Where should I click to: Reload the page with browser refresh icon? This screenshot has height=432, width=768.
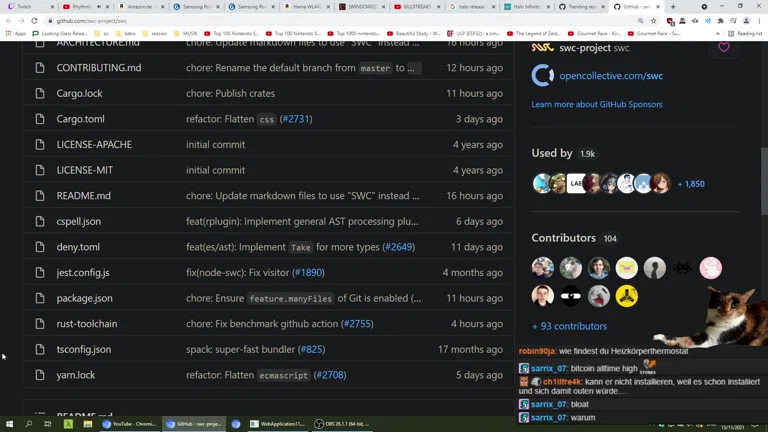(x=34, y=20)
